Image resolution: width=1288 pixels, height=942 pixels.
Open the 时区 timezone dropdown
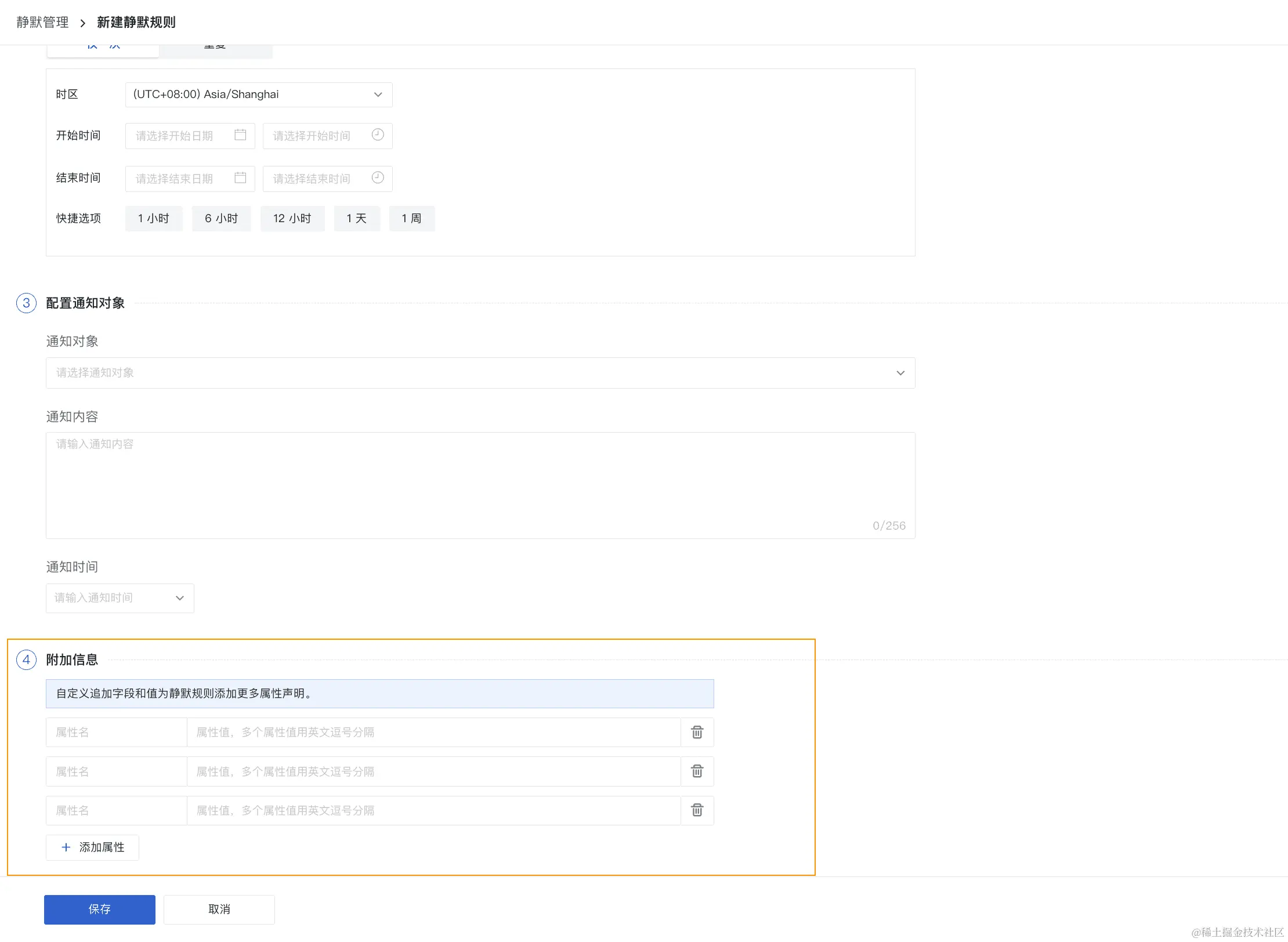(259, 95)
